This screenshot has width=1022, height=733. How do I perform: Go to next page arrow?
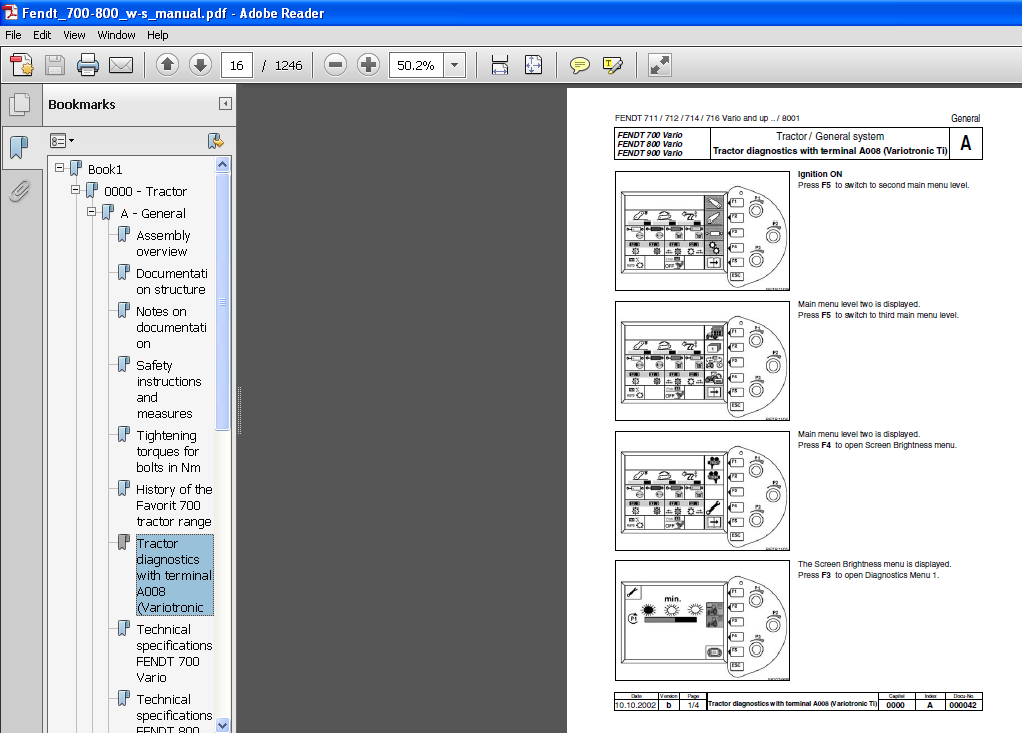pos(201,65)
